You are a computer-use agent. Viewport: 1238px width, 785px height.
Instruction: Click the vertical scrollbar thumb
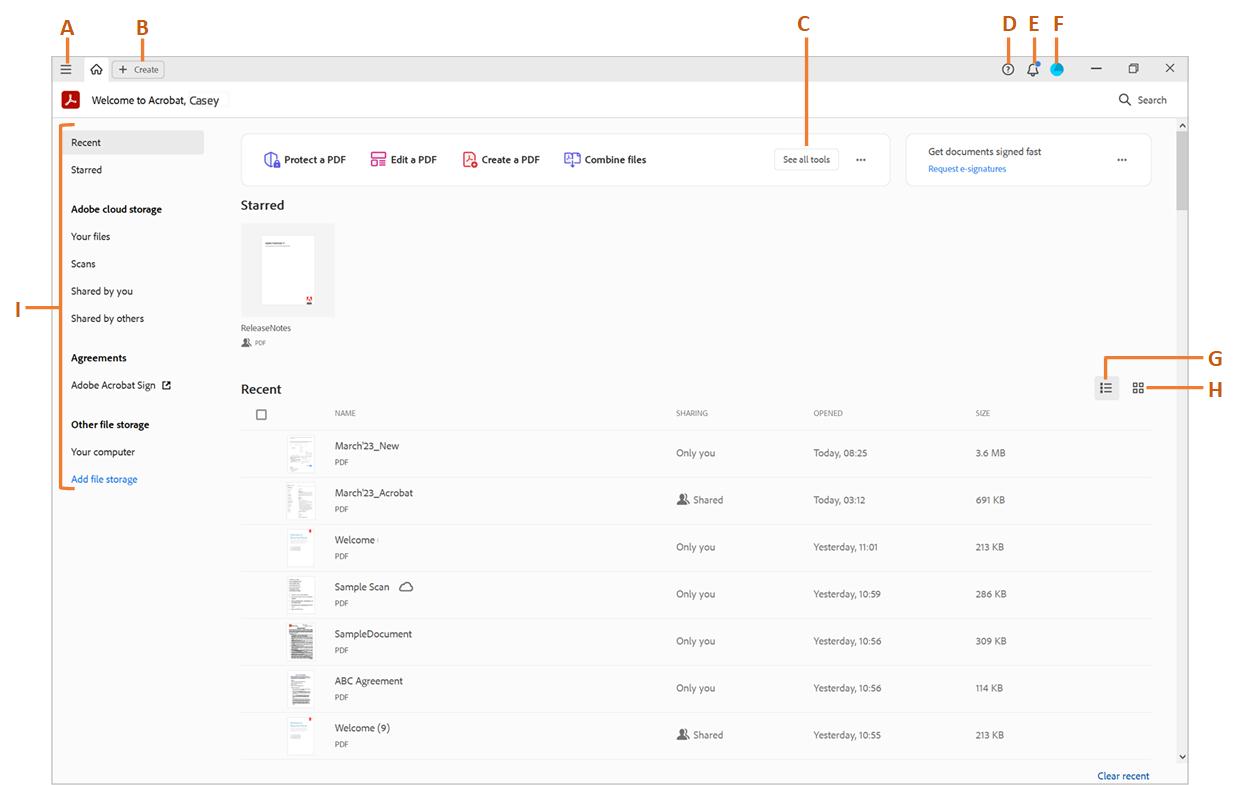pos(1182,170)
